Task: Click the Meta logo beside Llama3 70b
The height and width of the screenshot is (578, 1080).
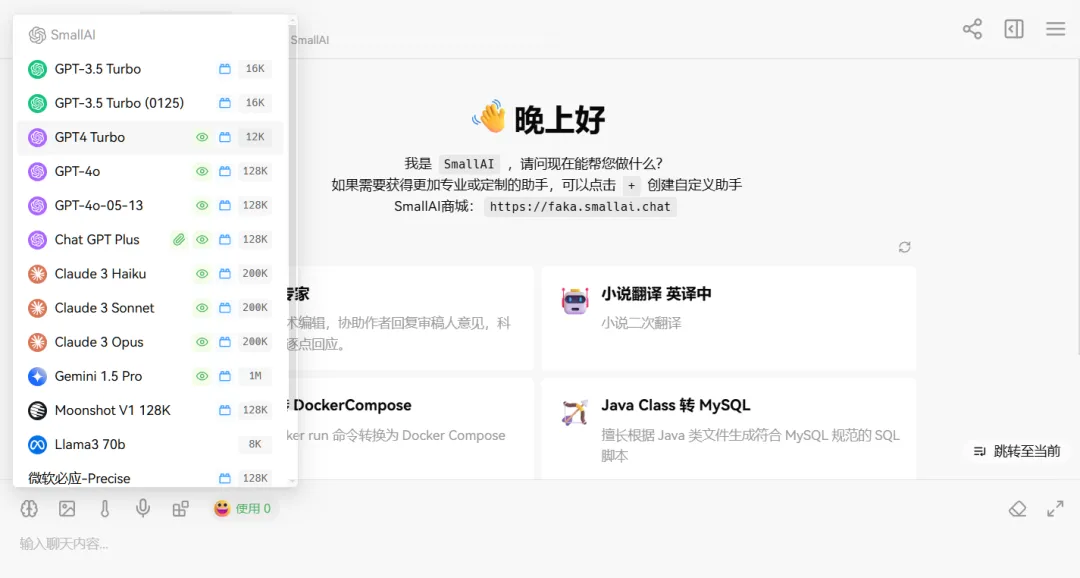Action: (x=37, y=444)
